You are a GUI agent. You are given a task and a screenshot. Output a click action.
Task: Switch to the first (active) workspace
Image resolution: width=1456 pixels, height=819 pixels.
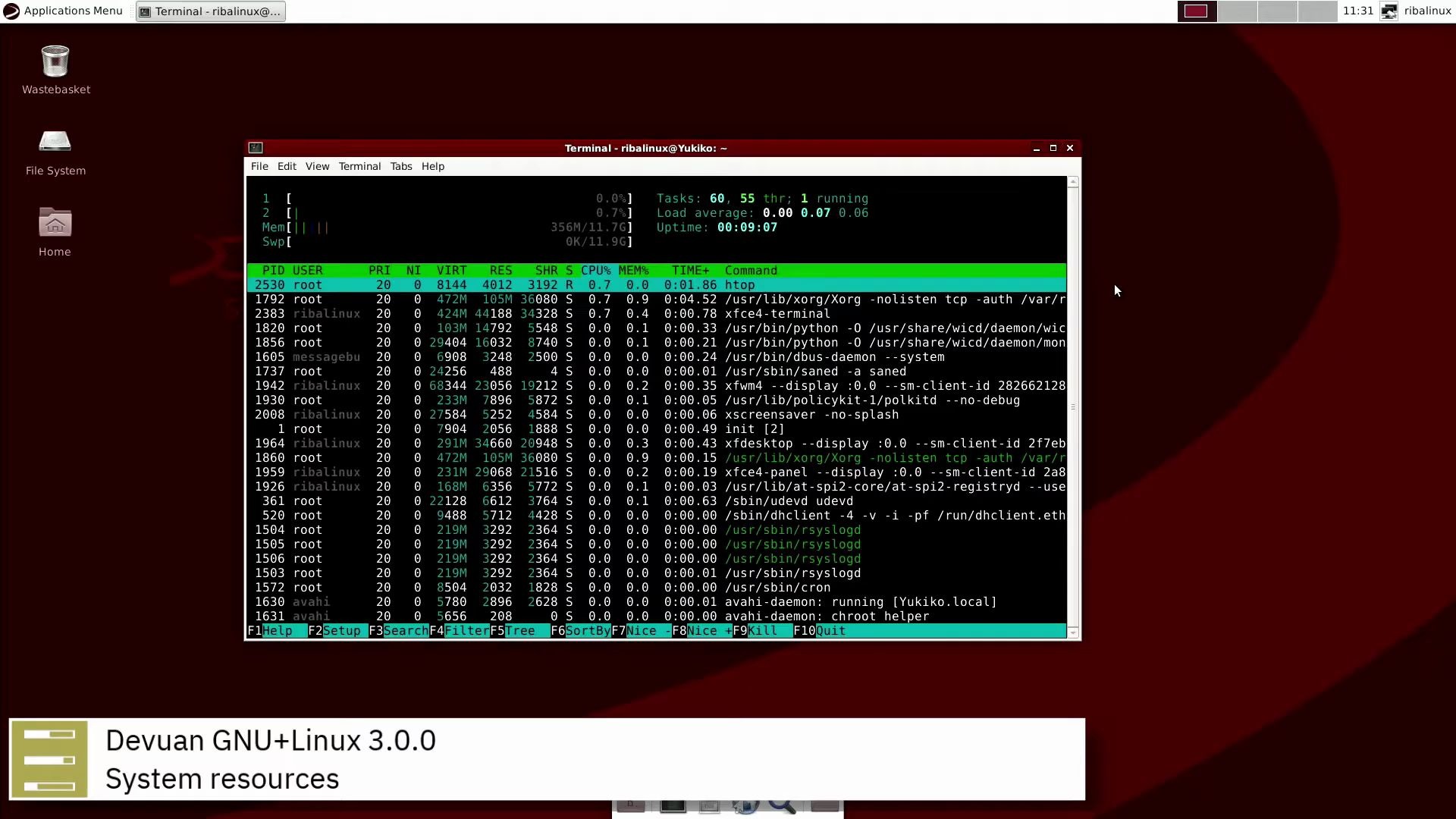point(1197,11)
